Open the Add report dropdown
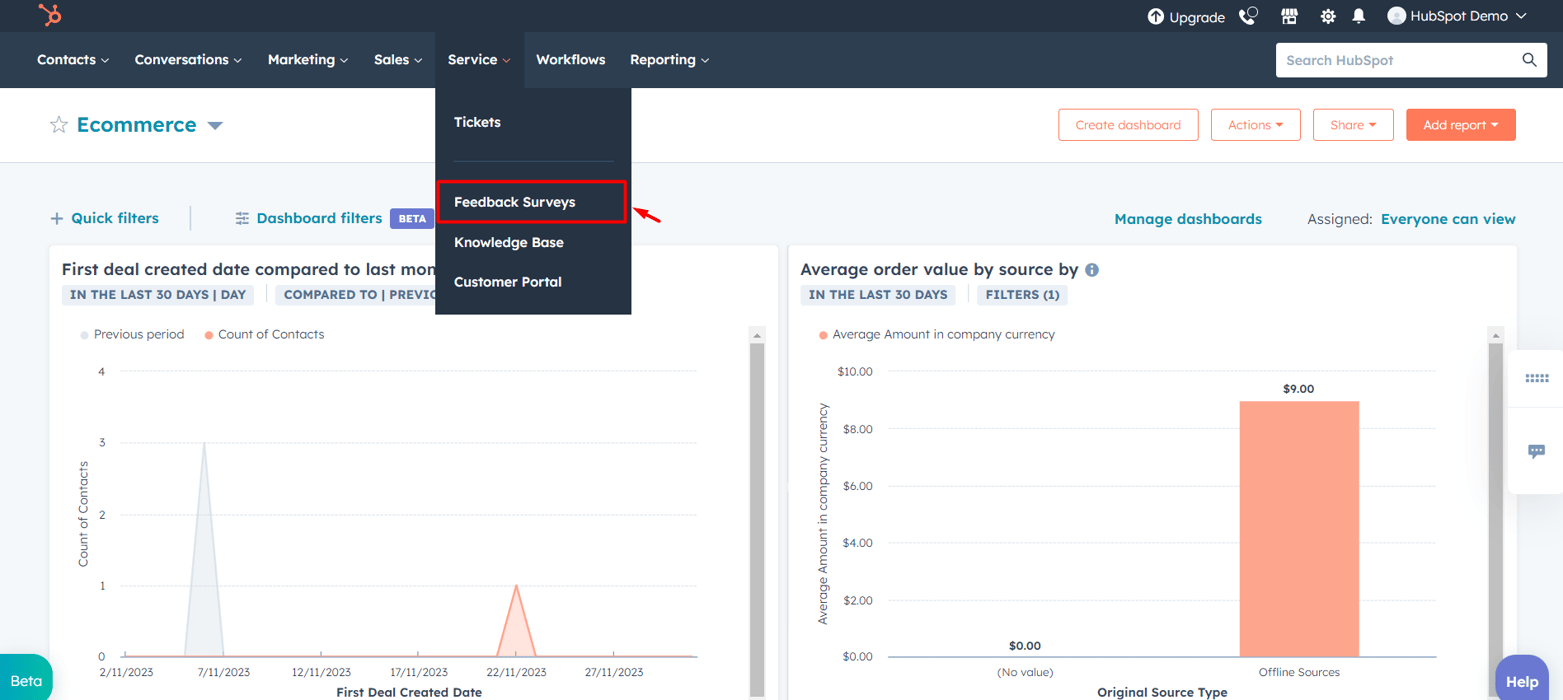1563x700 pixels. coord(1460,125)
